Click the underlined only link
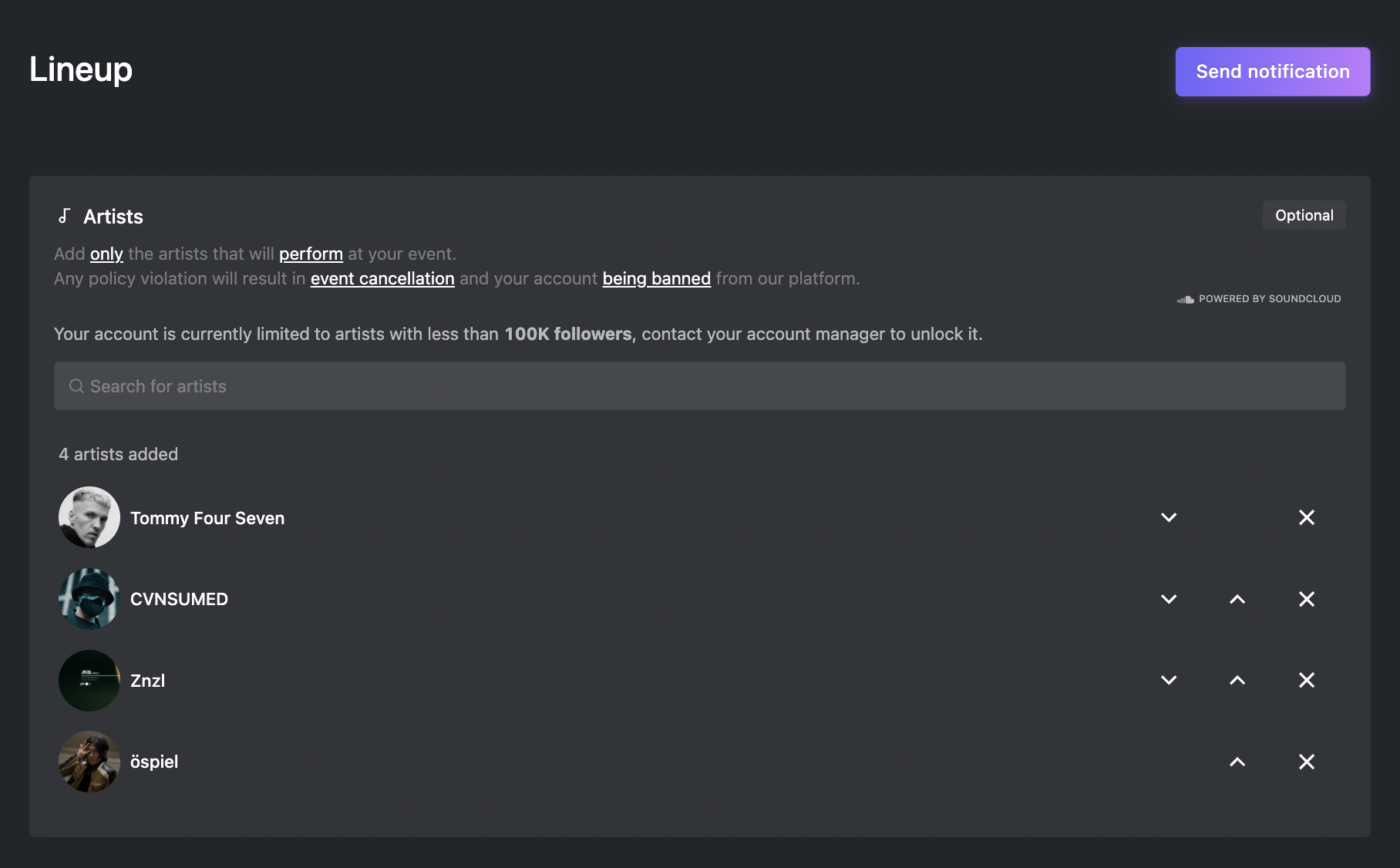The image size is (1400, 868). pyautogui.click(x=106, y=254)
